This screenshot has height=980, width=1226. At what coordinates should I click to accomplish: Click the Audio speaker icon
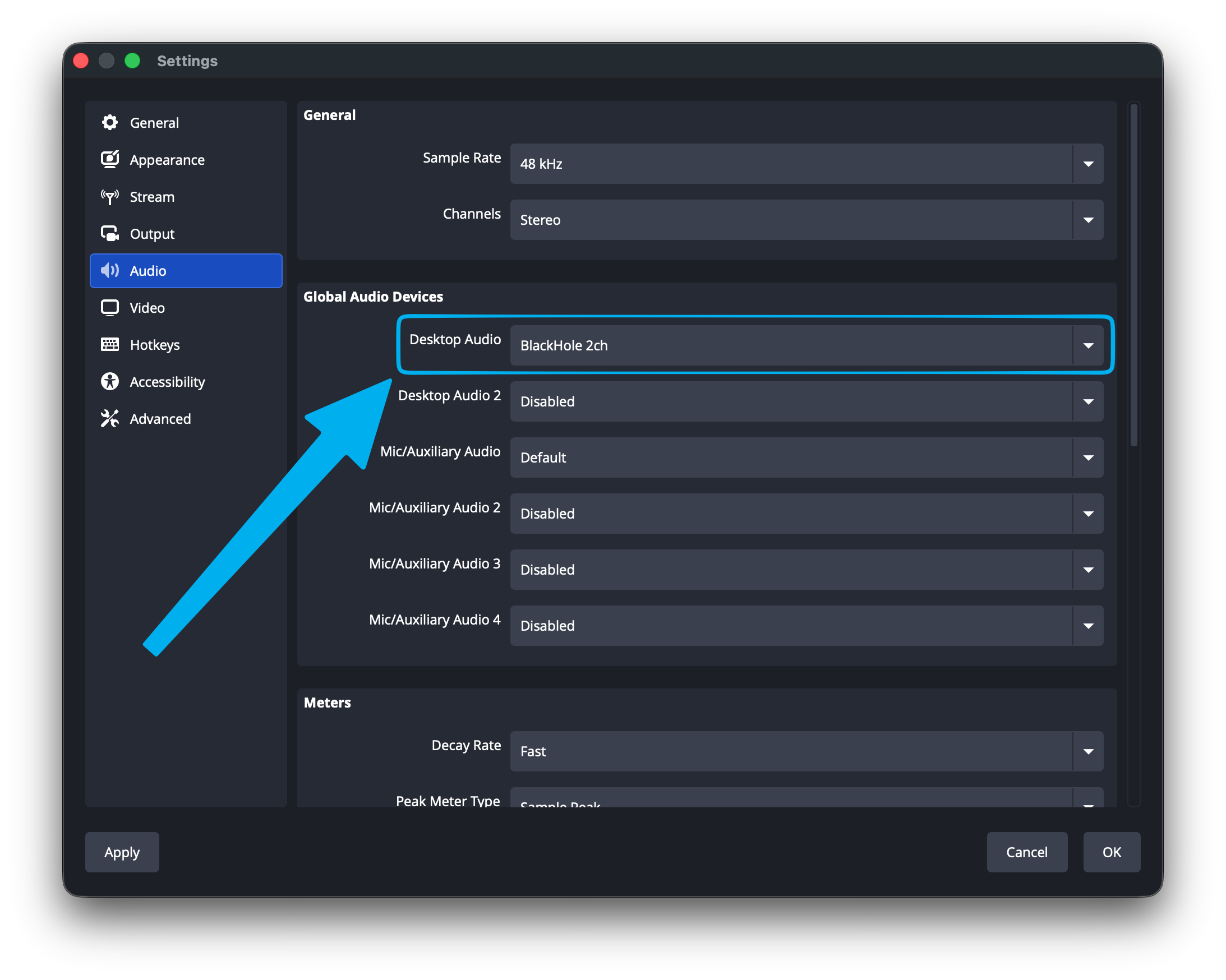click(110, 271)
